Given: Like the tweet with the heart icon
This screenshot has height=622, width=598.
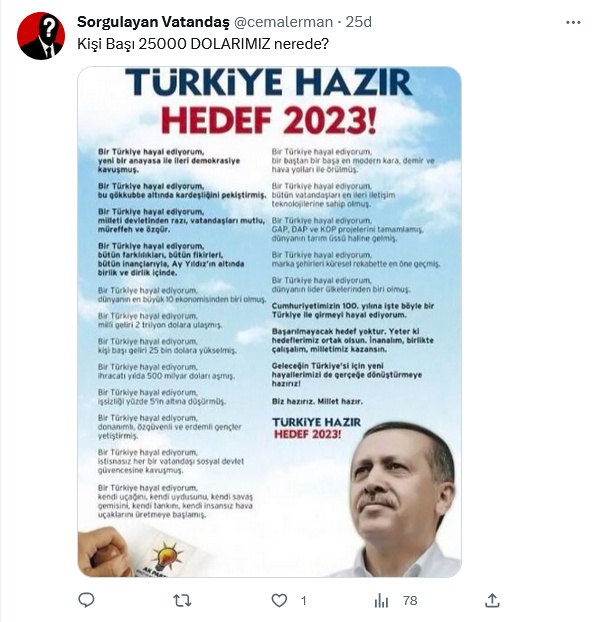Looking at the screenshot, I should click(279, 601).
